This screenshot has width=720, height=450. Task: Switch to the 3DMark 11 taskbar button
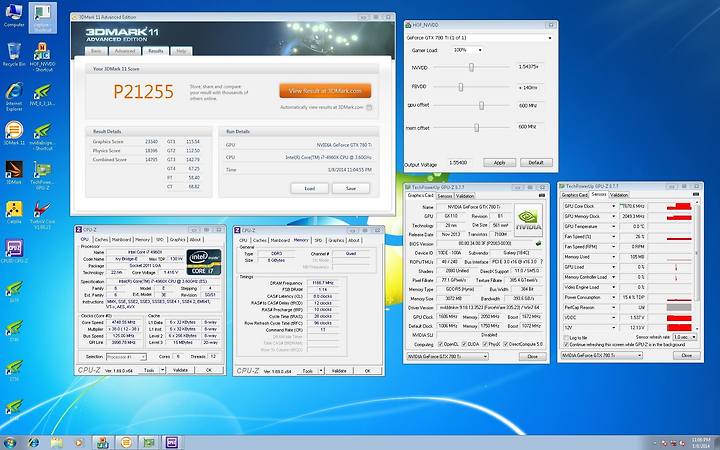(126, 443)
